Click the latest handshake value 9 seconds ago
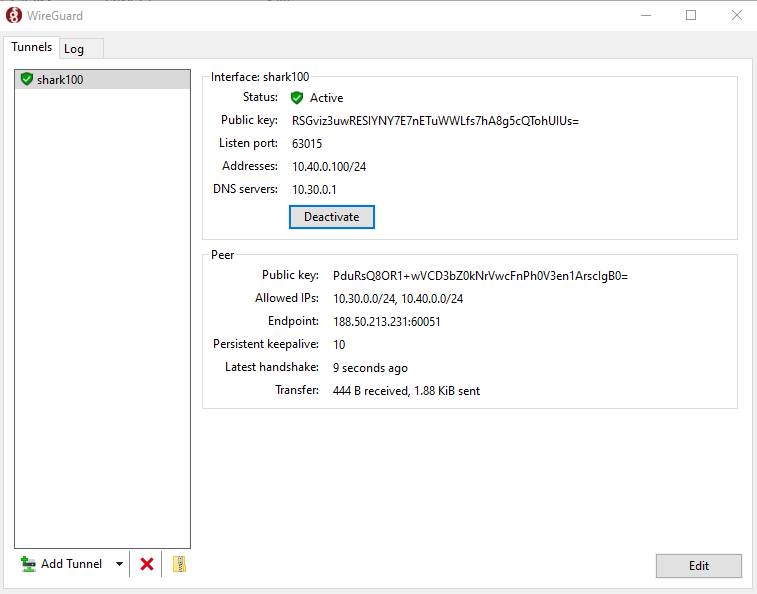 point(370,368)
